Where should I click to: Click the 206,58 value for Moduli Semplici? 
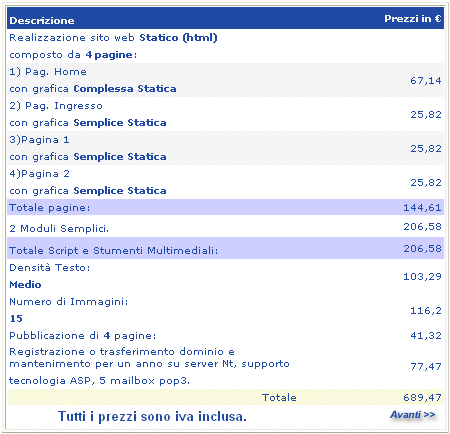pos(422,227)
